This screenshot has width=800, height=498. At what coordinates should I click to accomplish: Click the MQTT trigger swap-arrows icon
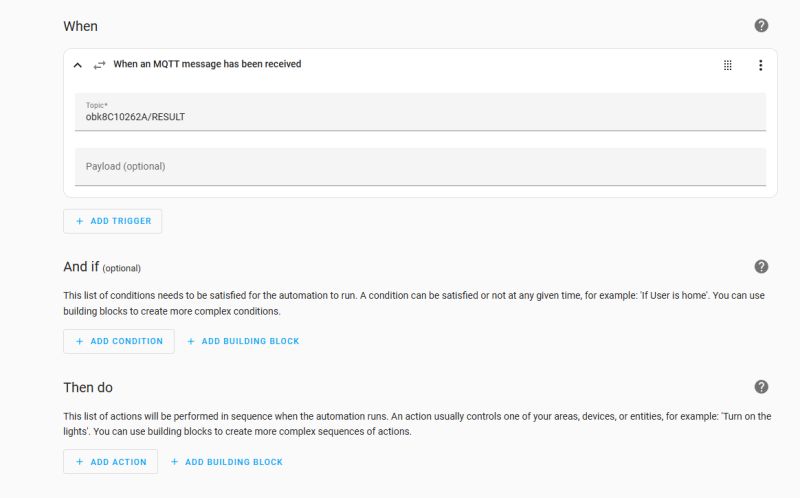coord(99,65)
